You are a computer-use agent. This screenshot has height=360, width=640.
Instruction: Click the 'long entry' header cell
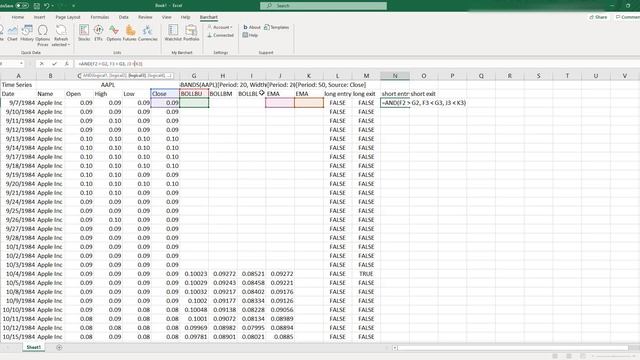338,94
